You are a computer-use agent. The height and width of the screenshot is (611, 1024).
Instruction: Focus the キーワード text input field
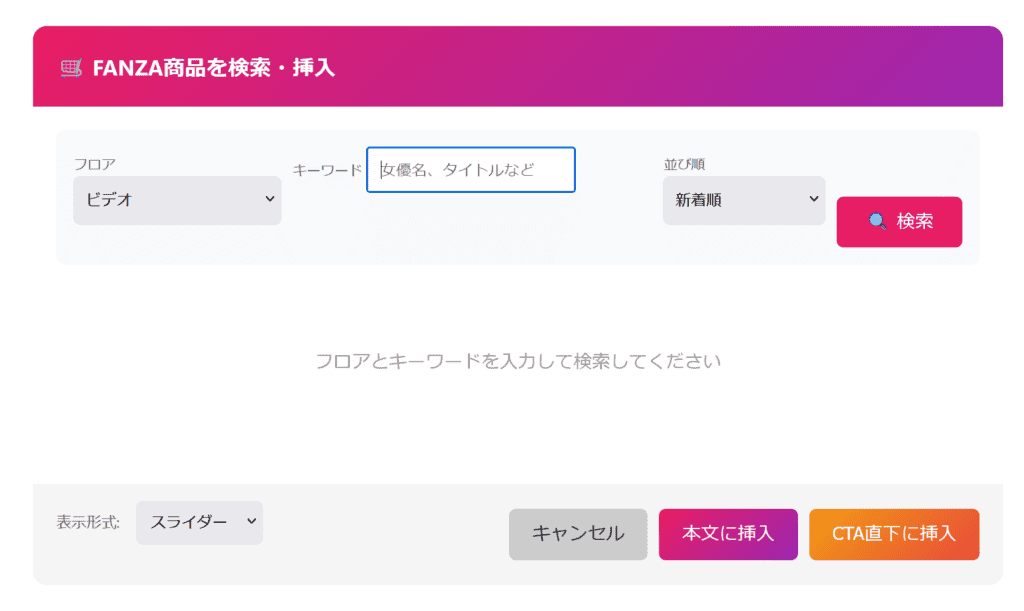pyautogui.click(x=471, y=170)
